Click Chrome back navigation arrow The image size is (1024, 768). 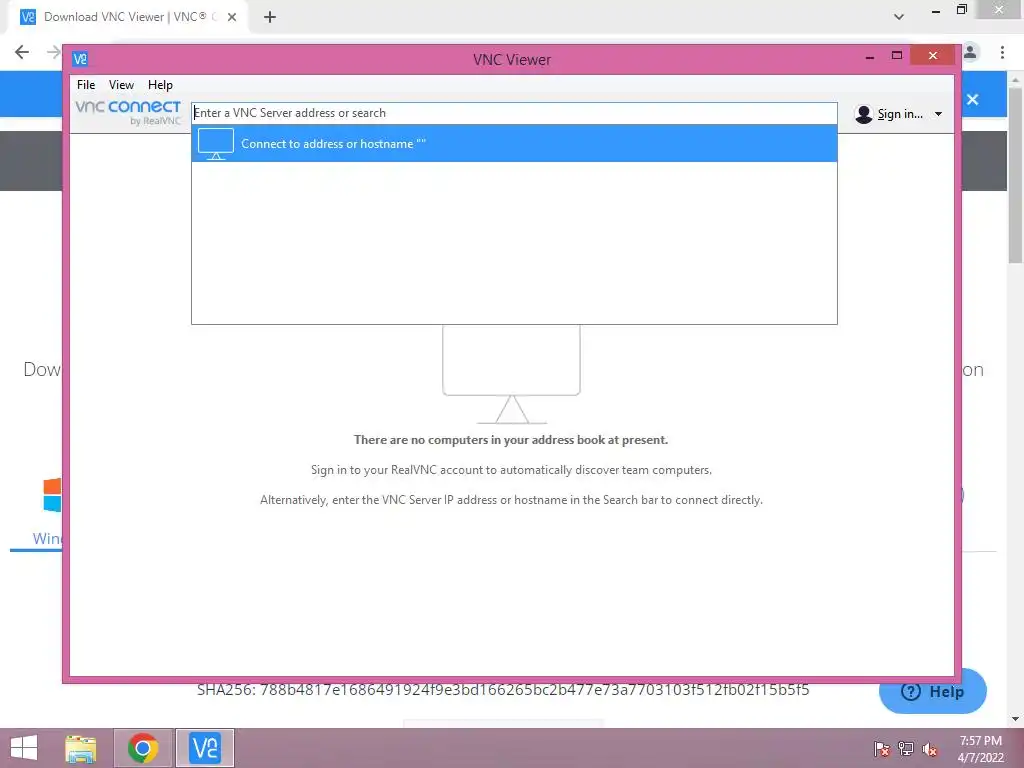(22, 52)
